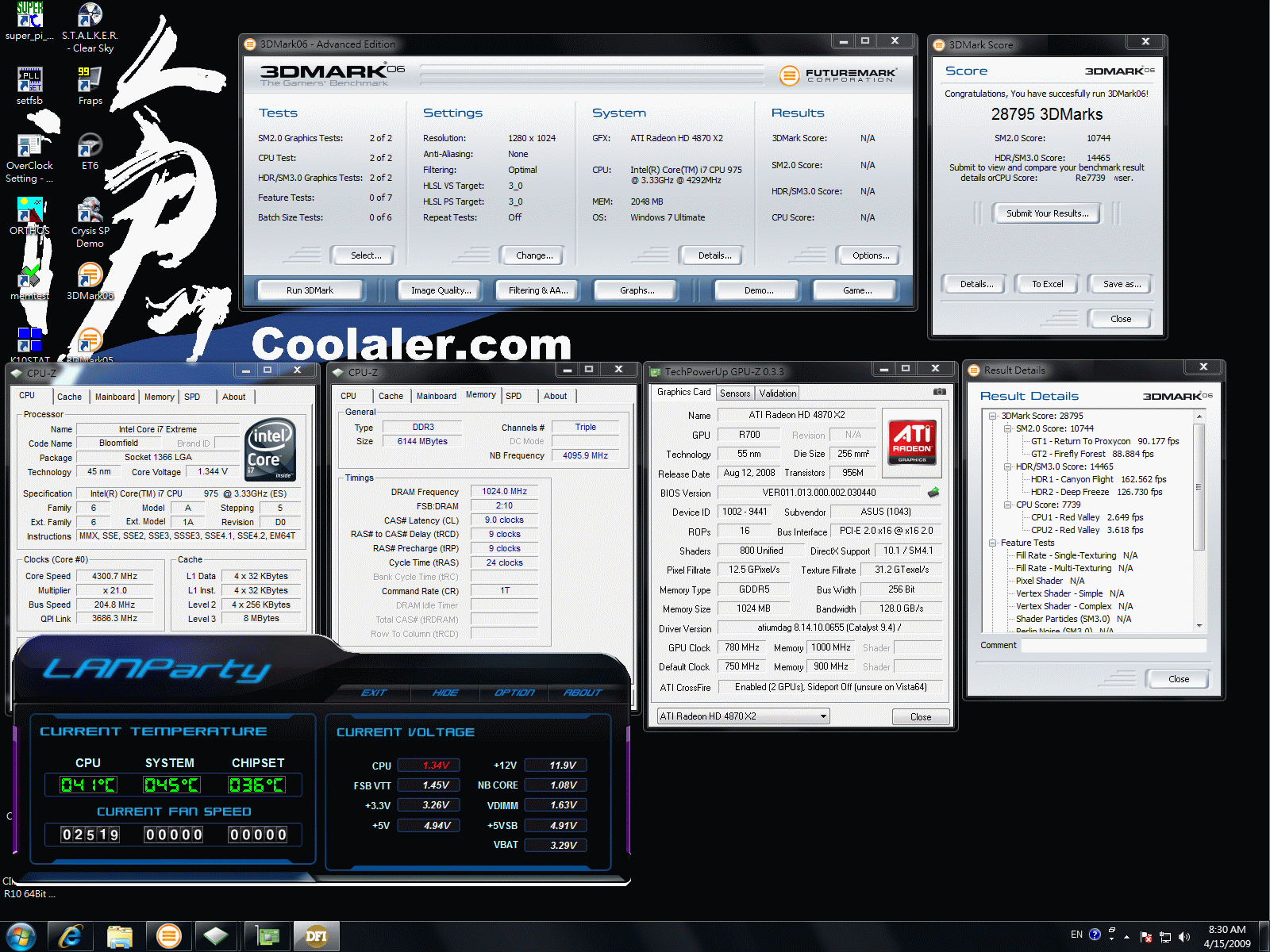Collapse the 3DMark Score tree node
The image size is (1270, 952).
click(992, 416)
